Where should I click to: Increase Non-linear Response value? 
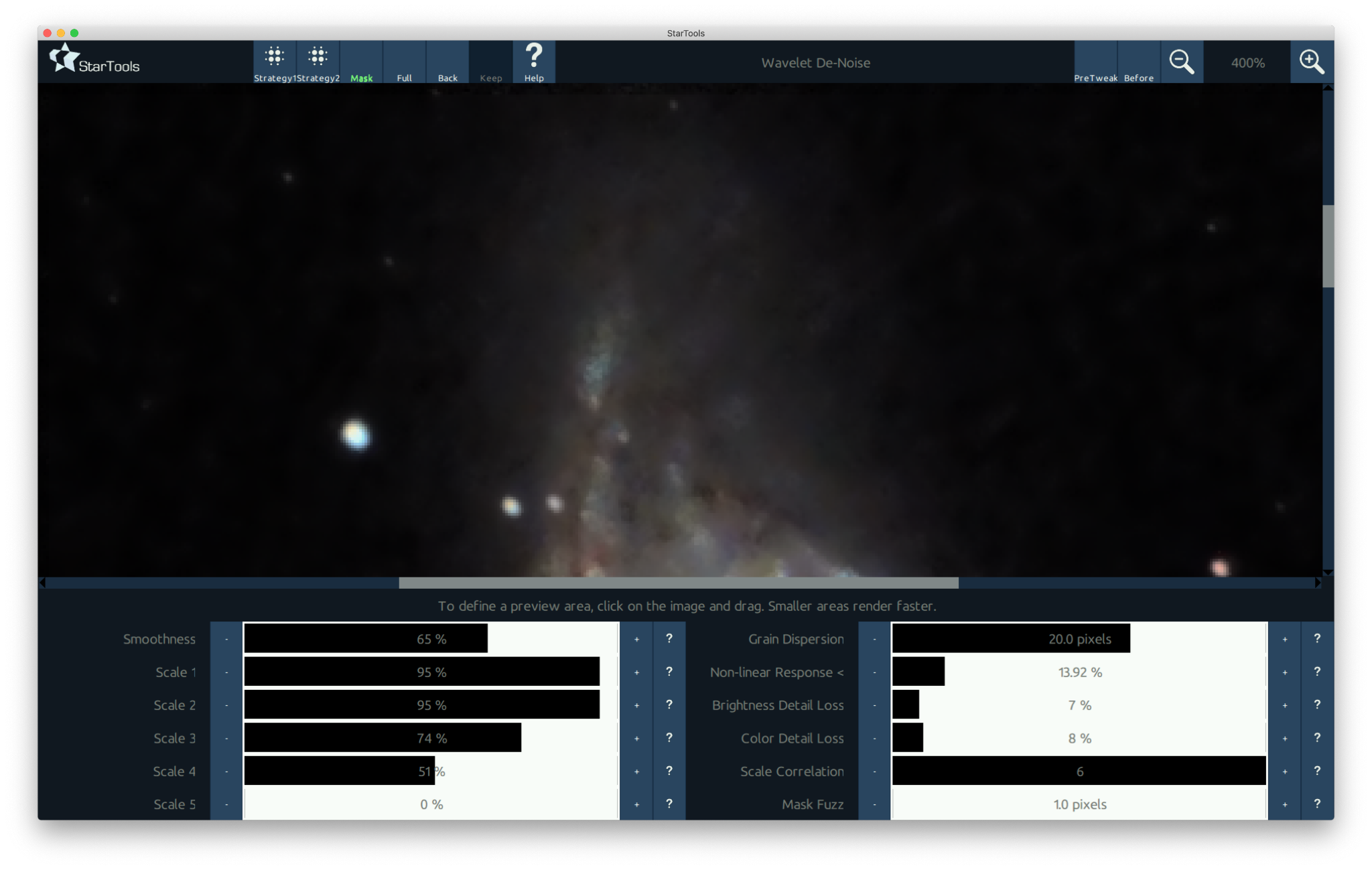coord(1284,672)
